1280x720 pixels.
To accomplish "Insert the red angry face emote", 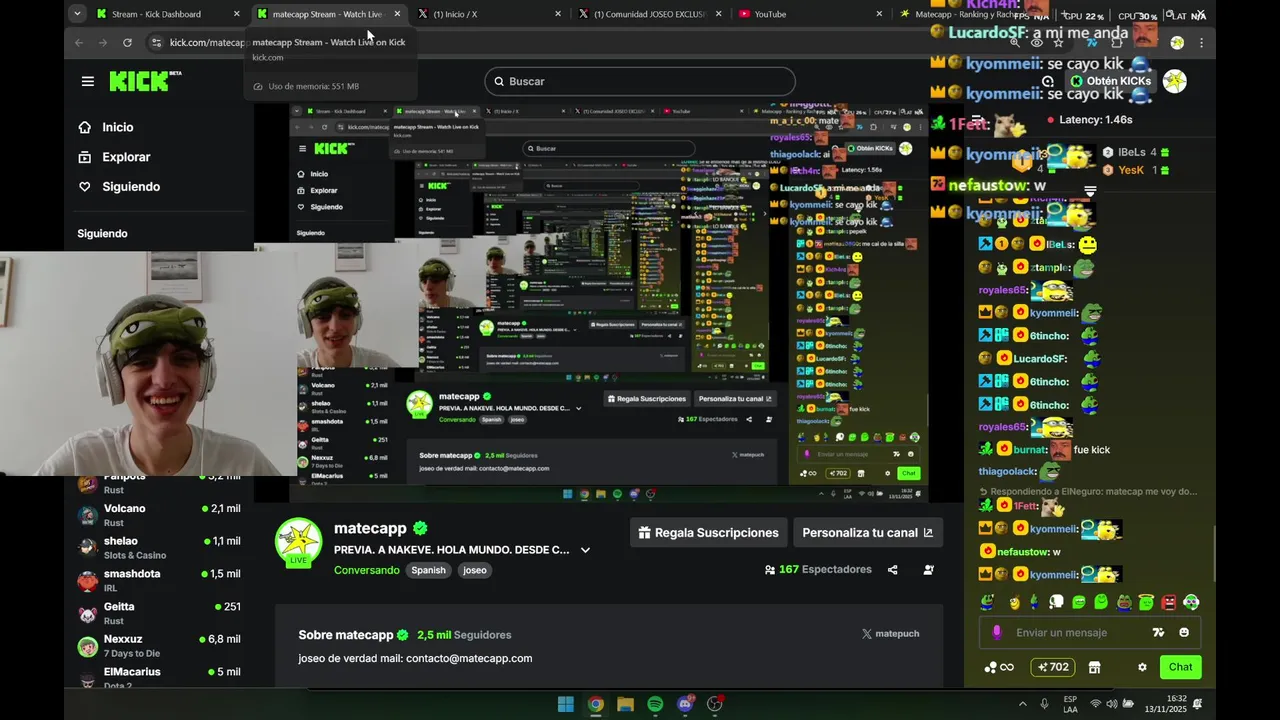I will tap(1169, 602).
